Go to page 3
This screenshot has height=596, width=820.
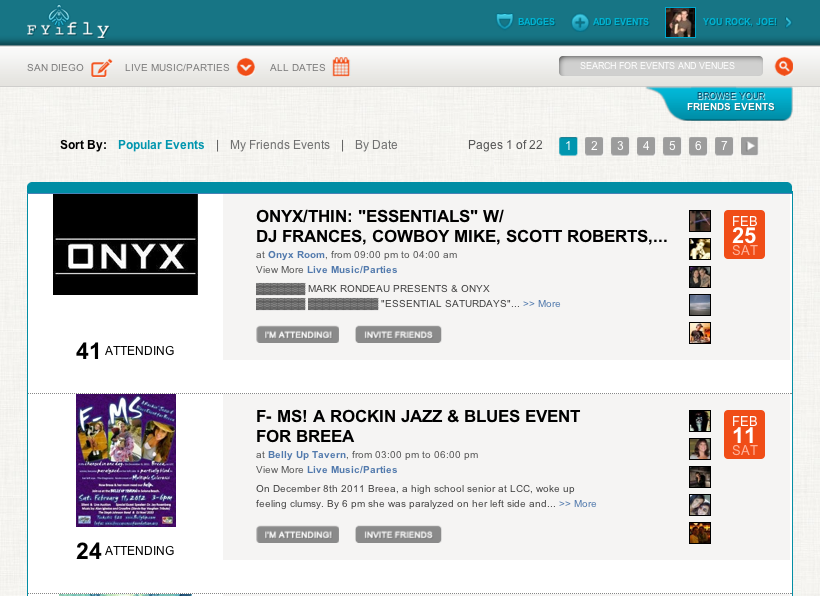pyautogui.click(x=620, y=146)
